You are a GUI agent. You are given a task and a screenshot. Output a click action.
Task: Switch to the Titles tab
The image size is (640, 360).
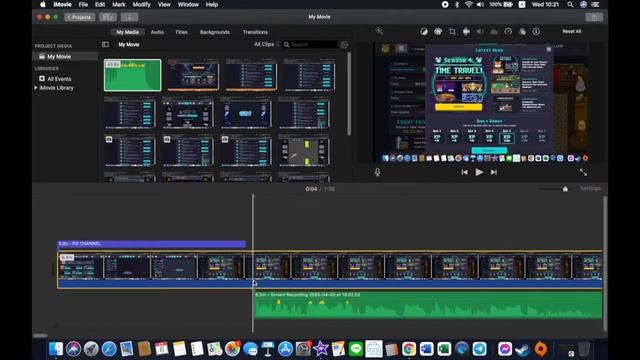pos(181,32)
